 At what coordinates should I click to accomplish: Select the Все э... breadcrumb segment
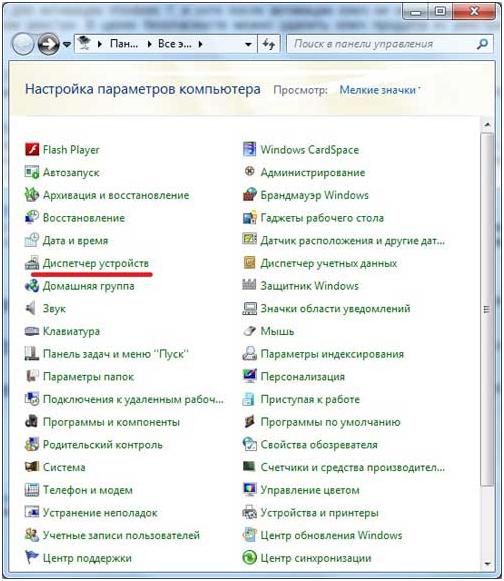coord(175,44)
